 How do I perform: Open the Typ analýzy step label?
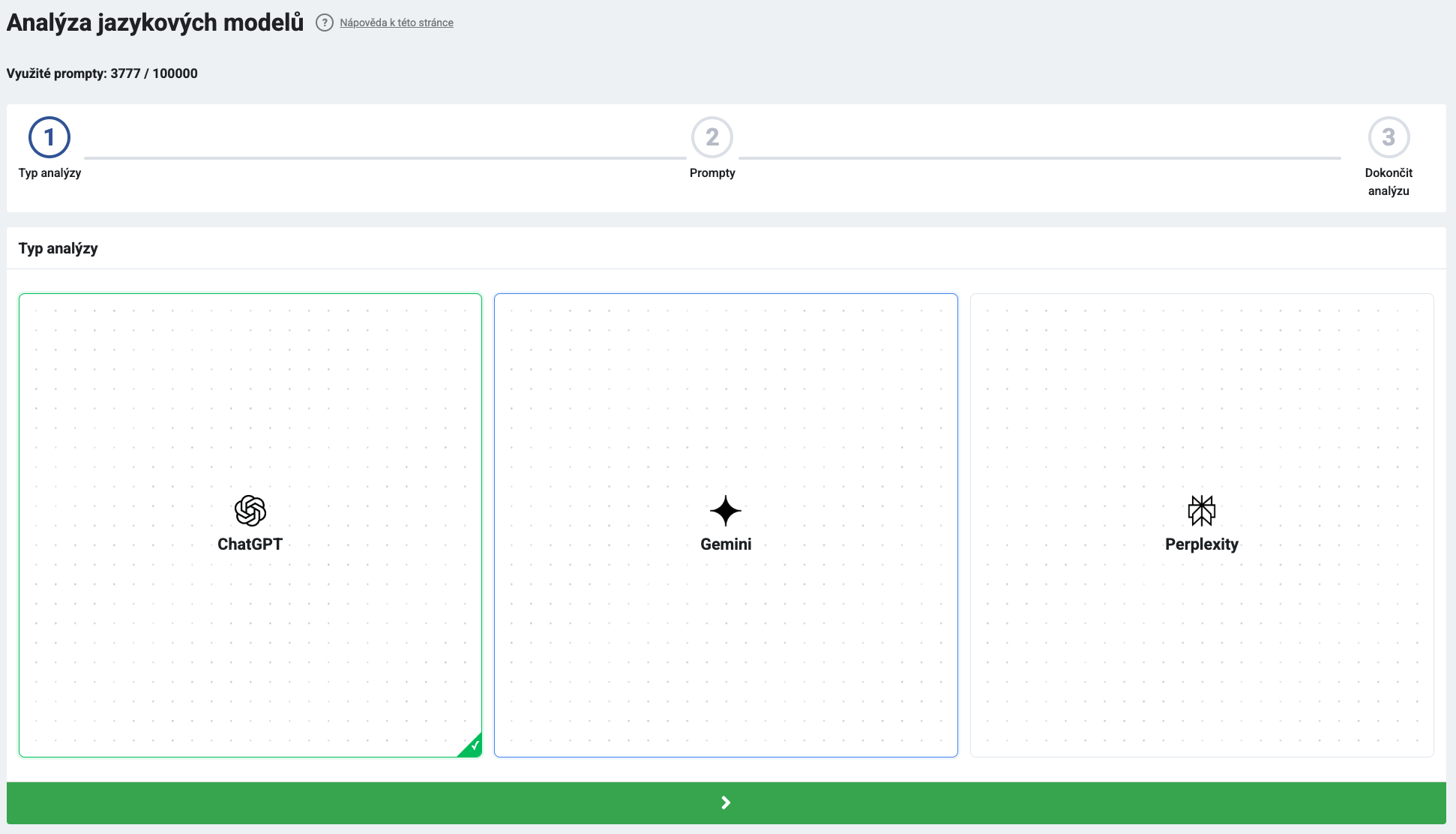[49, 172]
